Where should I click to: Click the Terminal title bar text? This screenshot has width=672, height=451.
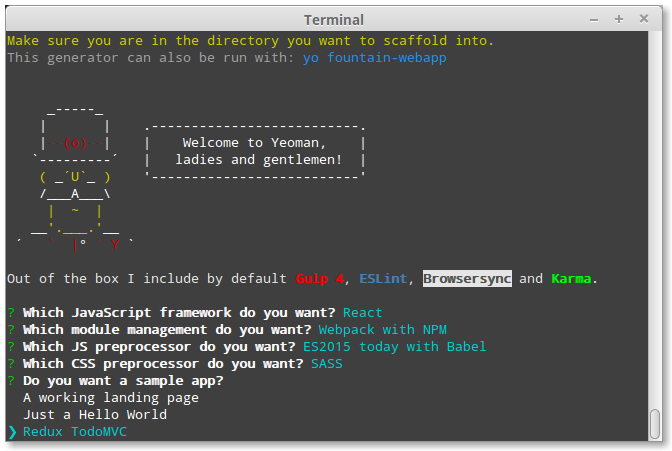click(x=335, y=19)
